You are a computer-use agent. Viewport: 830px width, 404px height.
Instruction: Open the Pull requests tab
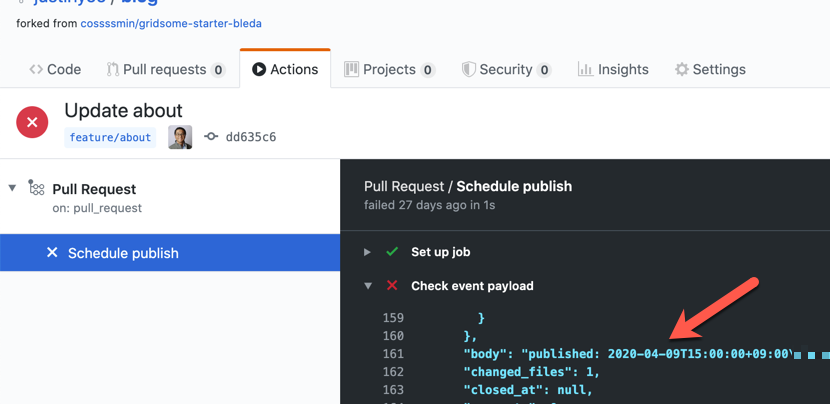click(x=166, y=69)
